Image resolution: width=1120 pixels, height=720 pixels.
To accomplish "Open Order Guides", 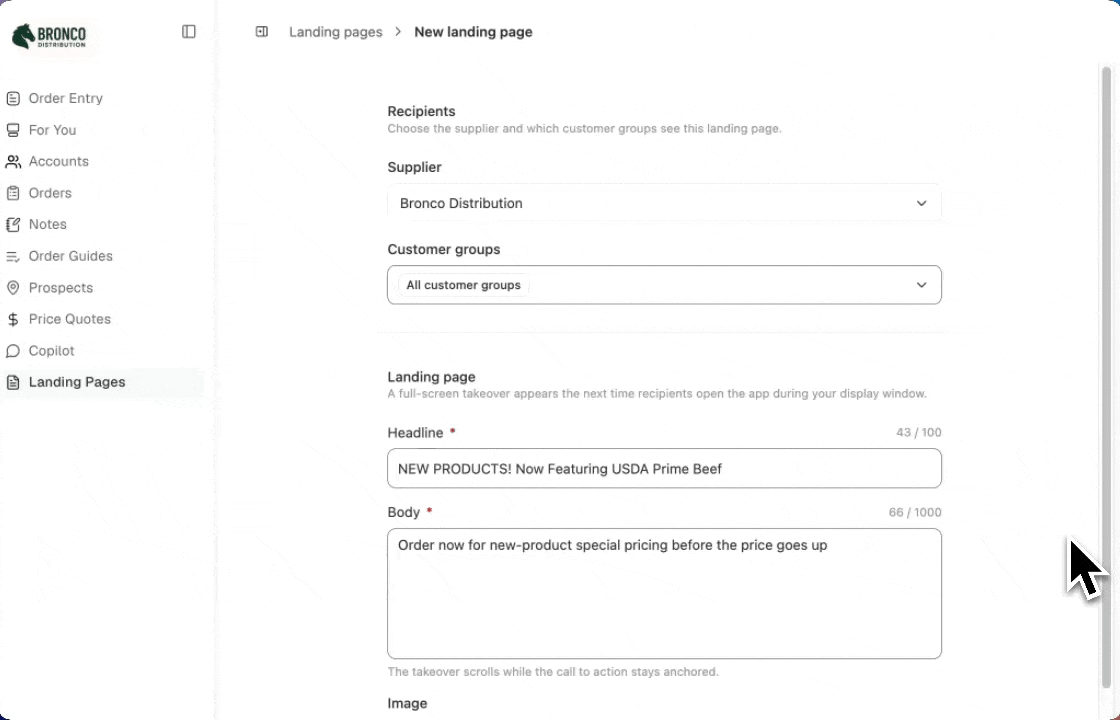I will 71,256.
